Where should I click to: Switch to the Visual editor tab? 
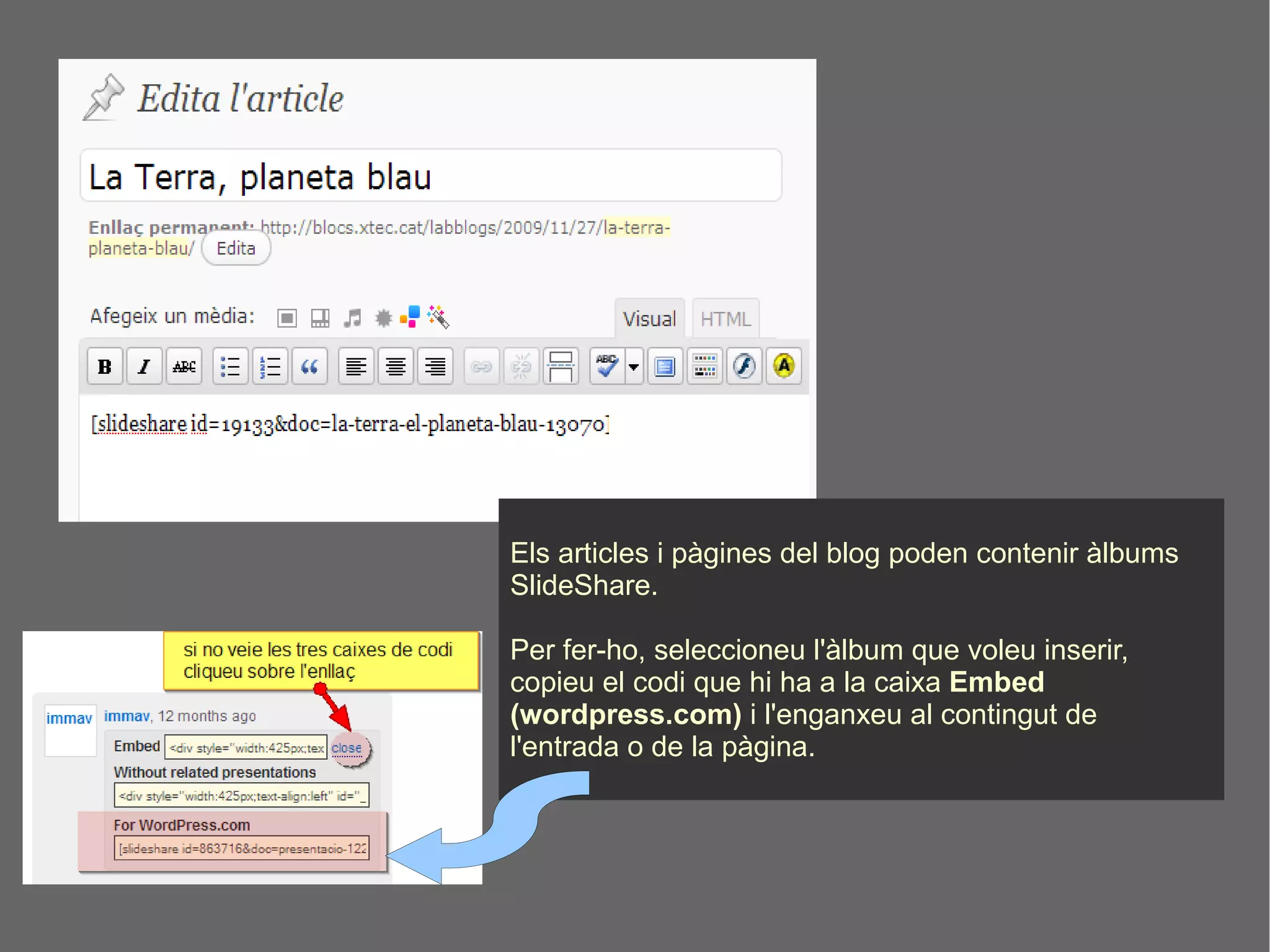[x=649, y=319]
